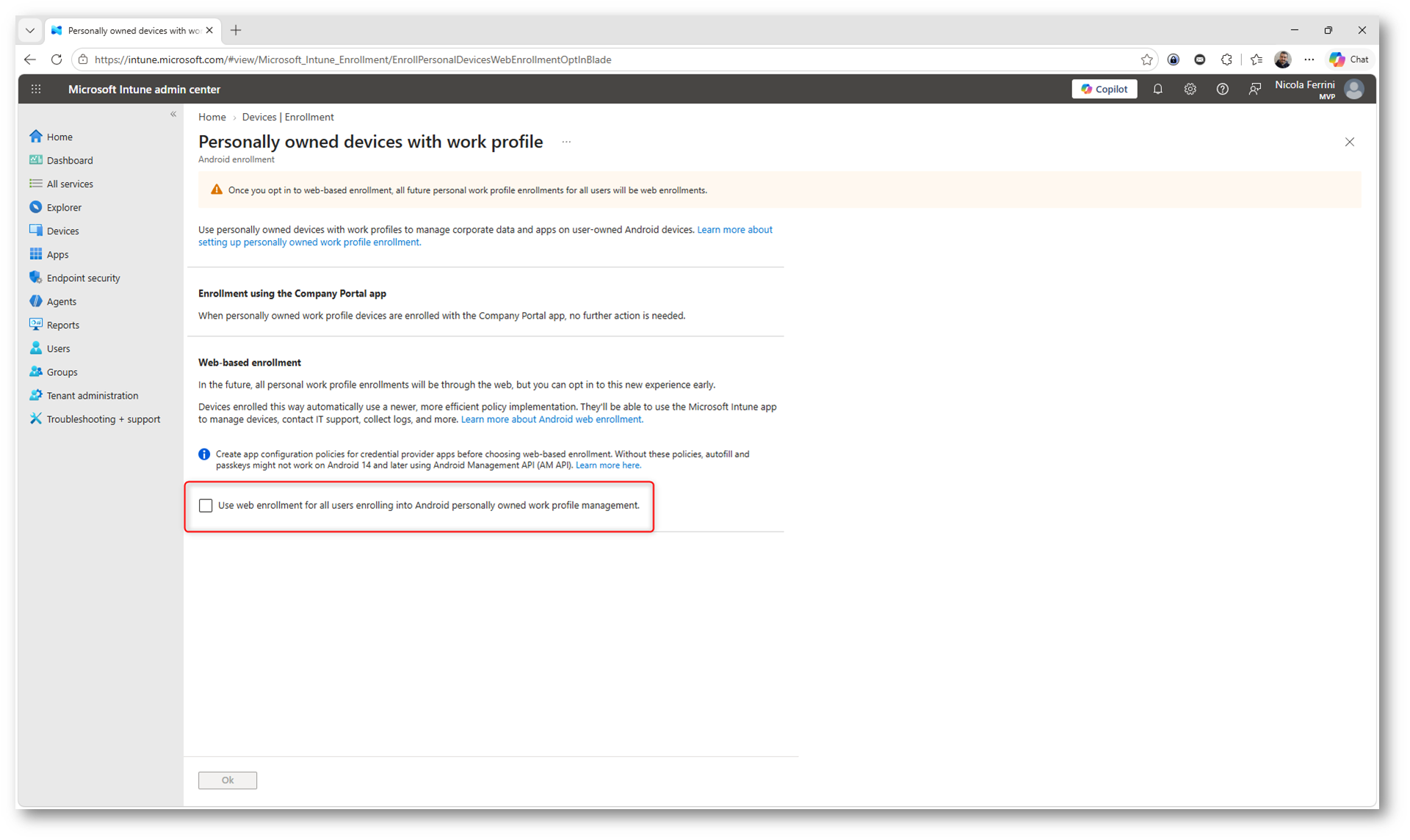Select Users in the left navigation
The image size is (1410, 840).
pyautogui.click(x=59, y=348)
